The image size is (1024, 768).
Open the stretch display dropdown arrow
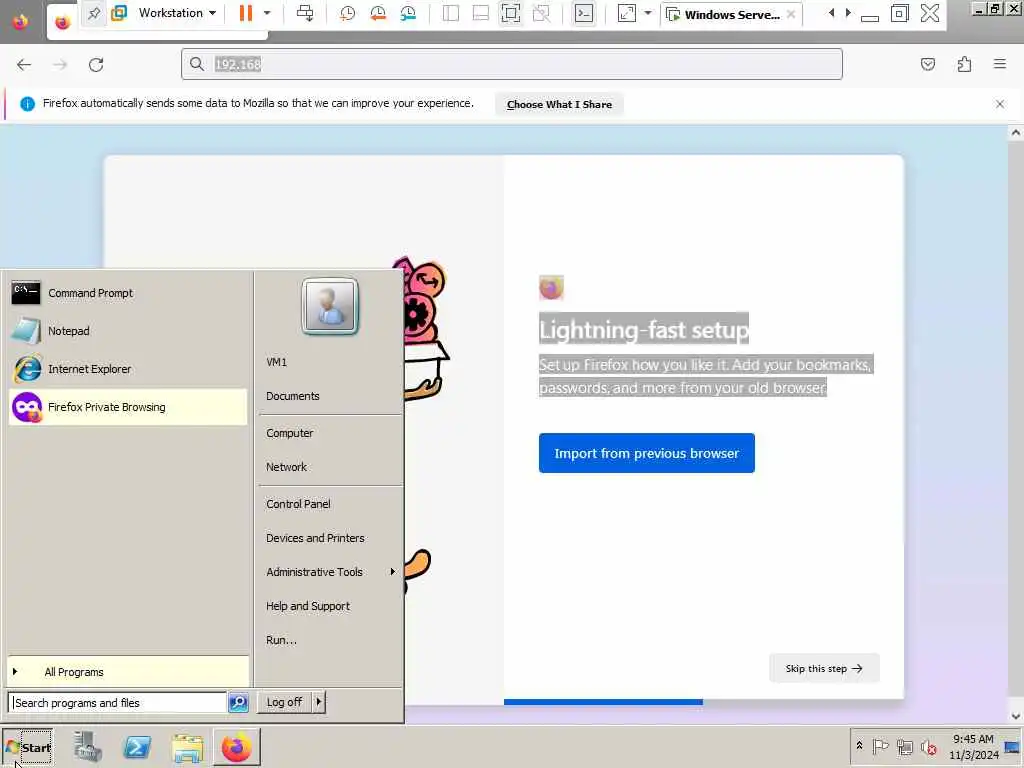648,13
